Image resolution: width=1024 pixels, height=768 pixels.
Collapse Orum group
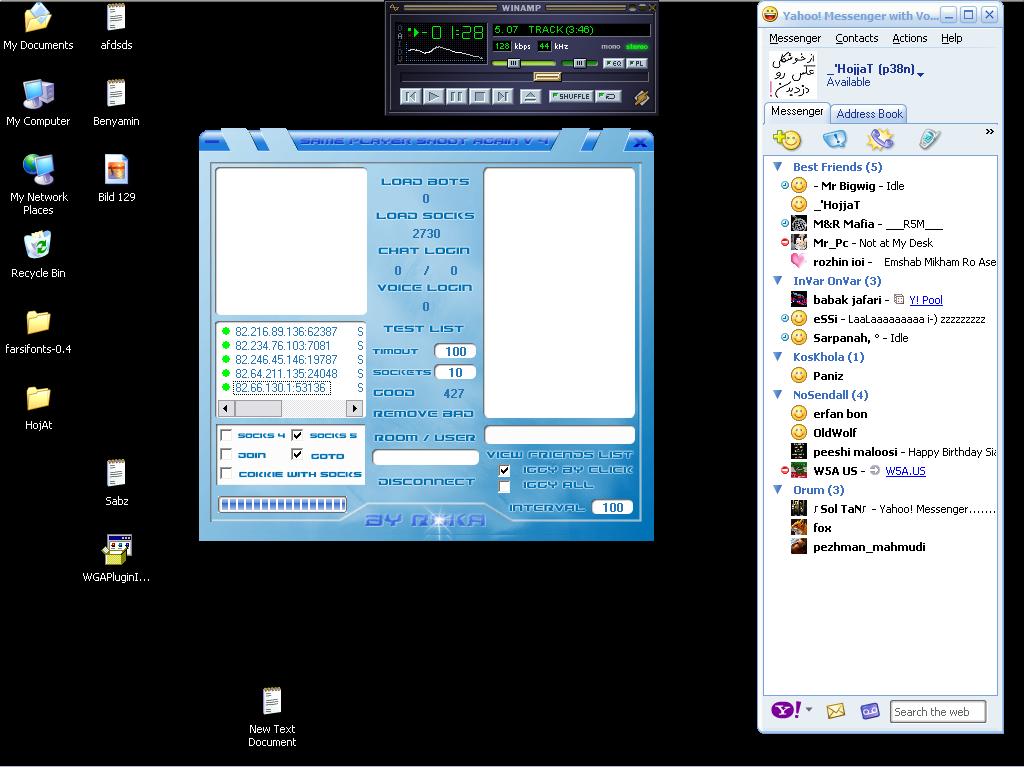(778, 489)
